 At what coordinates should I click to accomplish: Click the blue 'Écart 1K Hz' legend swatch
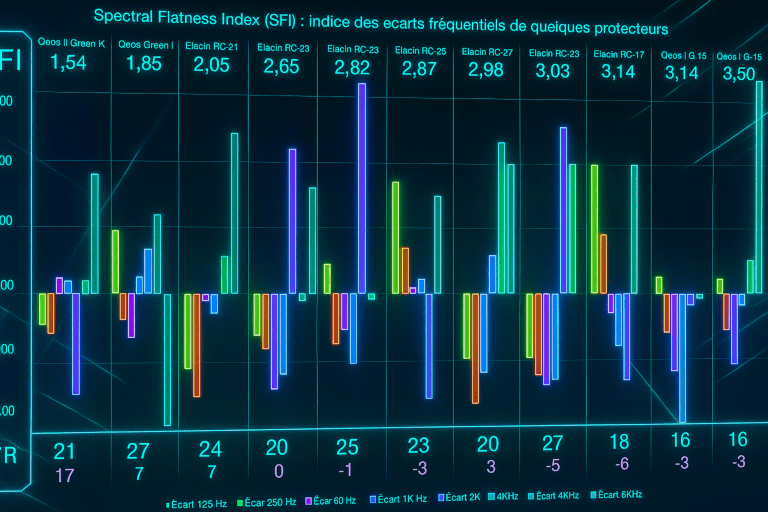(x=373, y=499)
